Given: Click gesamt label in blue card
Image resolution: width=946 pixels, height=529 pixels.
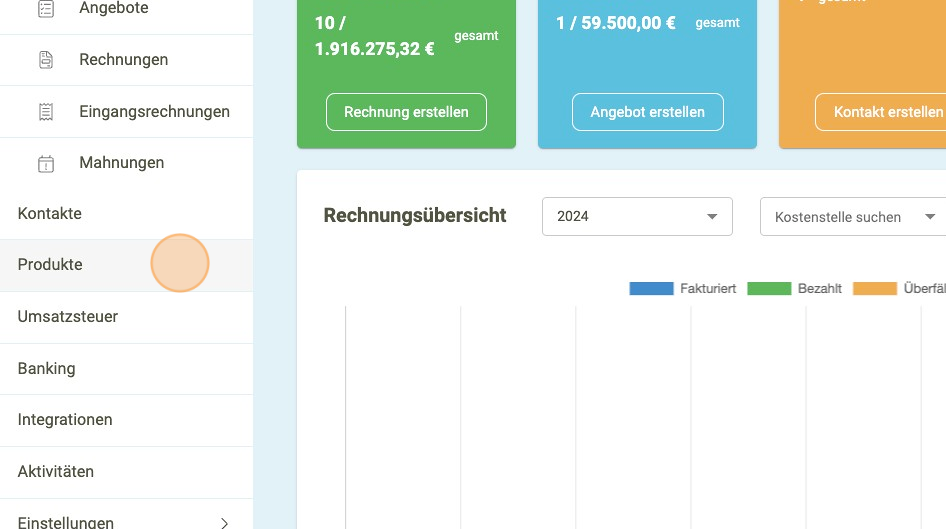Looking at the screenshot, I should [x=717, y=23].
